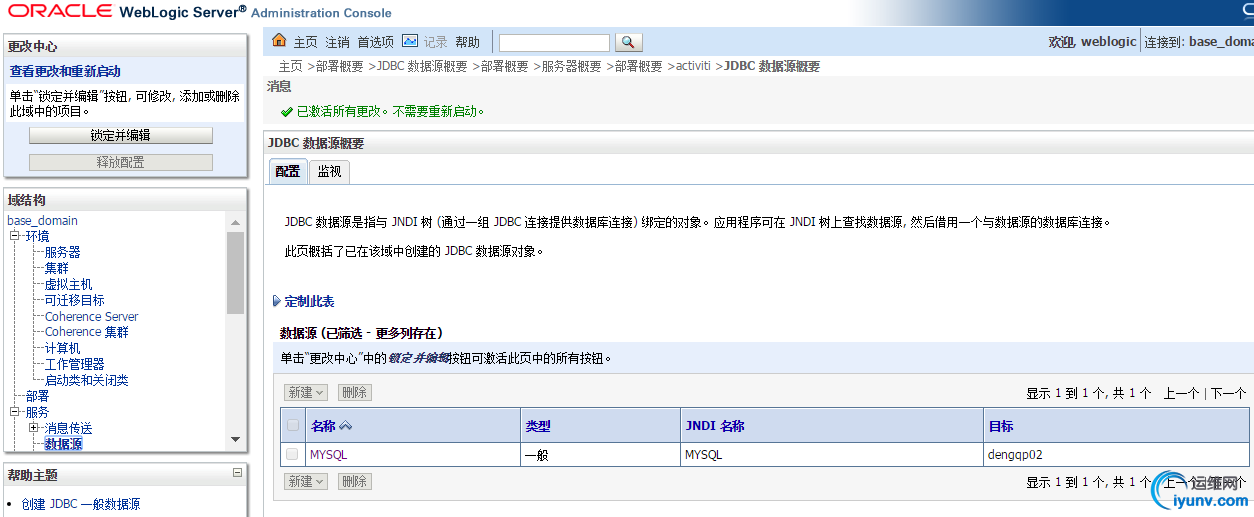Select Coherence 集群 tree item
This screenshot has width=1254, height=517.
point(86,332)
